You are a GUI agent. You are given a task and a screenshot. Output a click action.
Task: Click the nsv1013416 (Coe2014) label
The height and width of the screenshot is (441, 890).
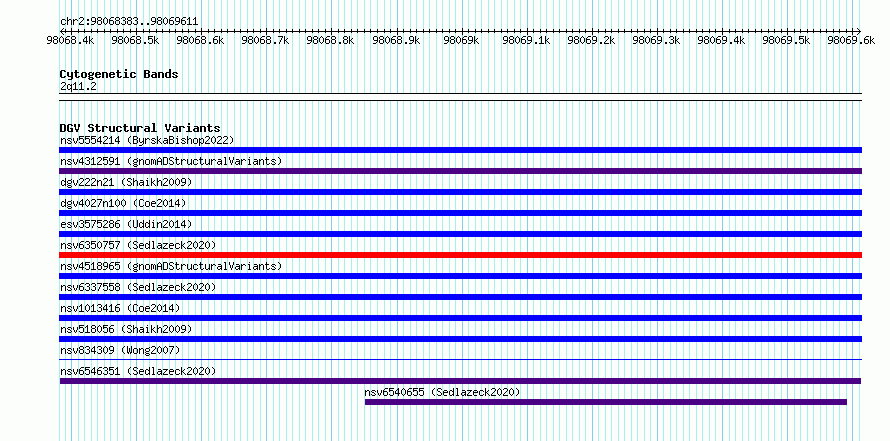[x=120, y=308]
